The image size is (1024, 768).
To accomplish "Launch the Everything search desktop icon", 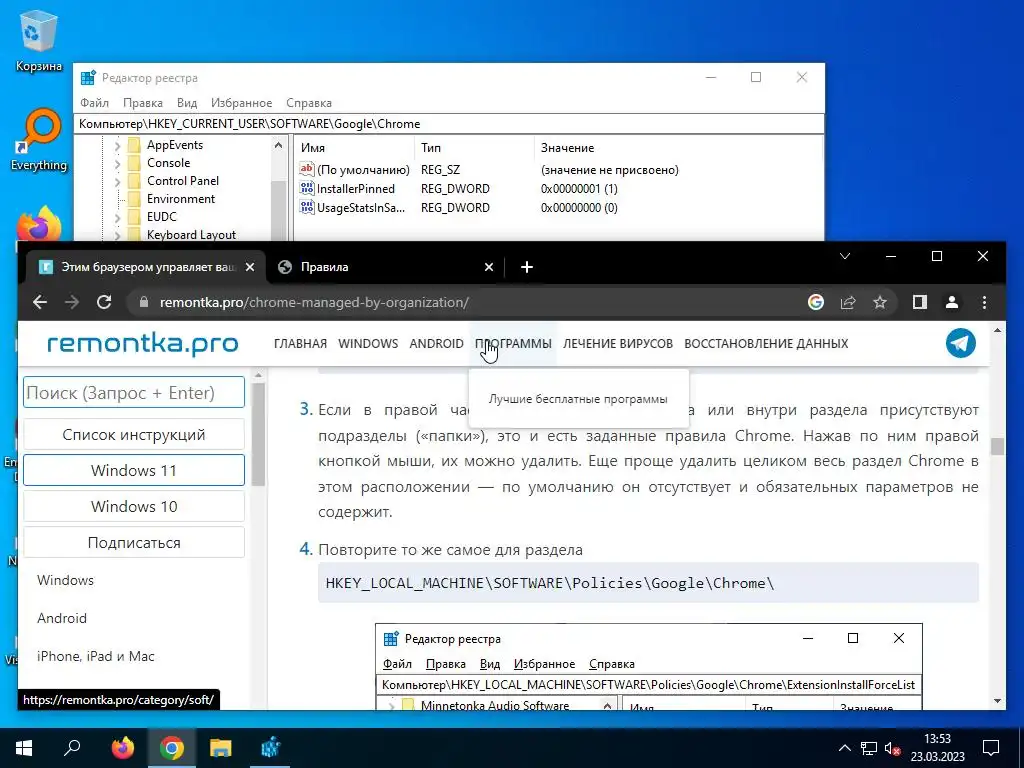I will coord(39,139).
